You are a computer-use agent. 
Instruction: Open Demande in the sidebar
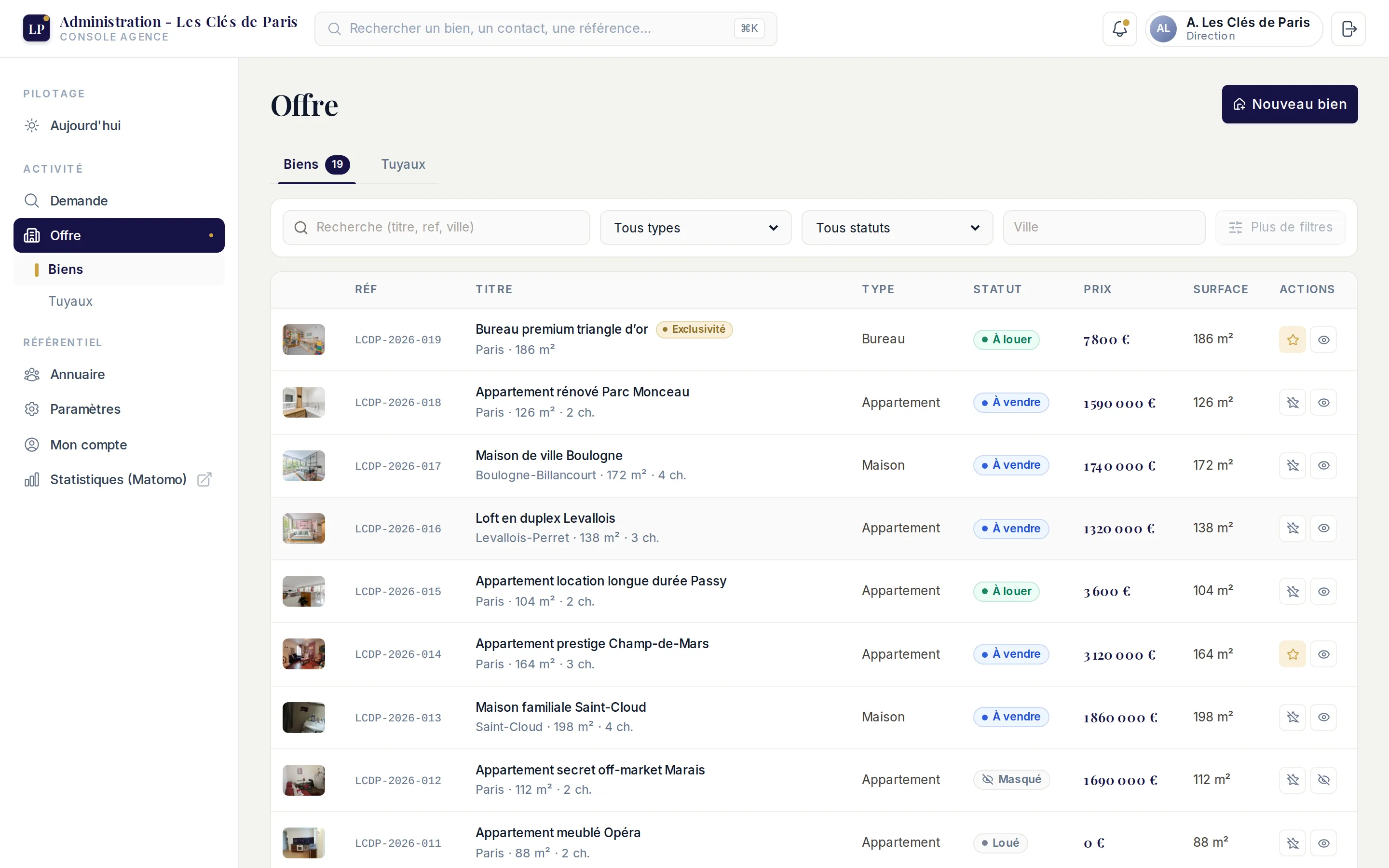[x=119, y=200]
